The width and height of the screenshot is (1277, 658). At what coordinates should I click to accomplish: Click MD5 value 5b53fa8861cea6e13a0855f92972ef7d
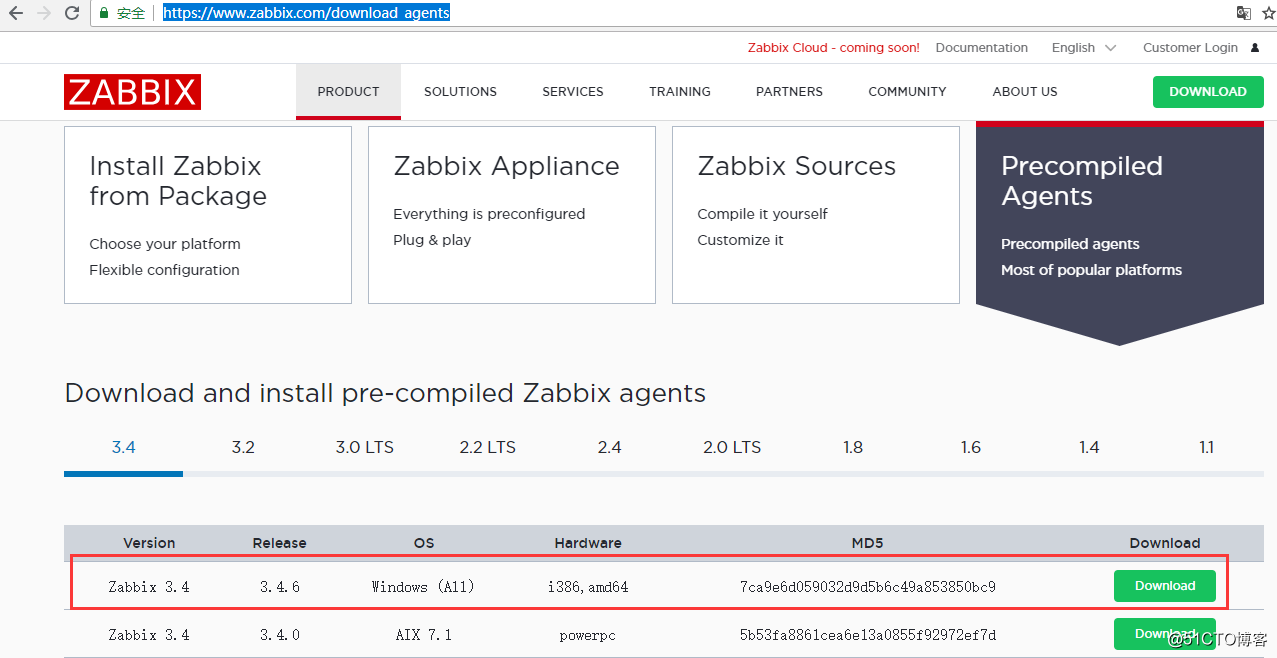pyautogui.click(x=867, y=635)
